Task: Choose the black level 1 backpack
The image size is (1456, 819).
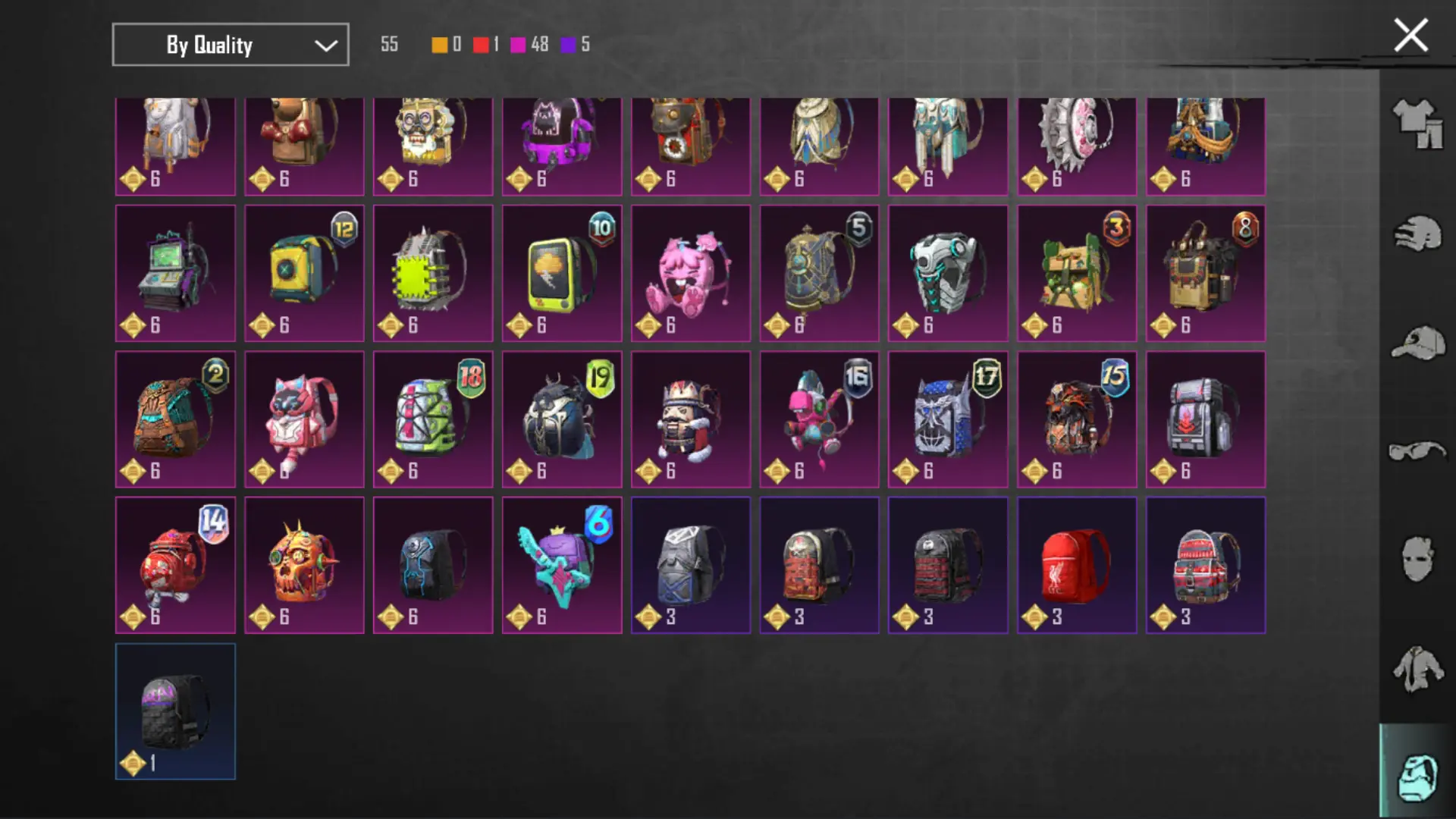Action: (175, 711)
